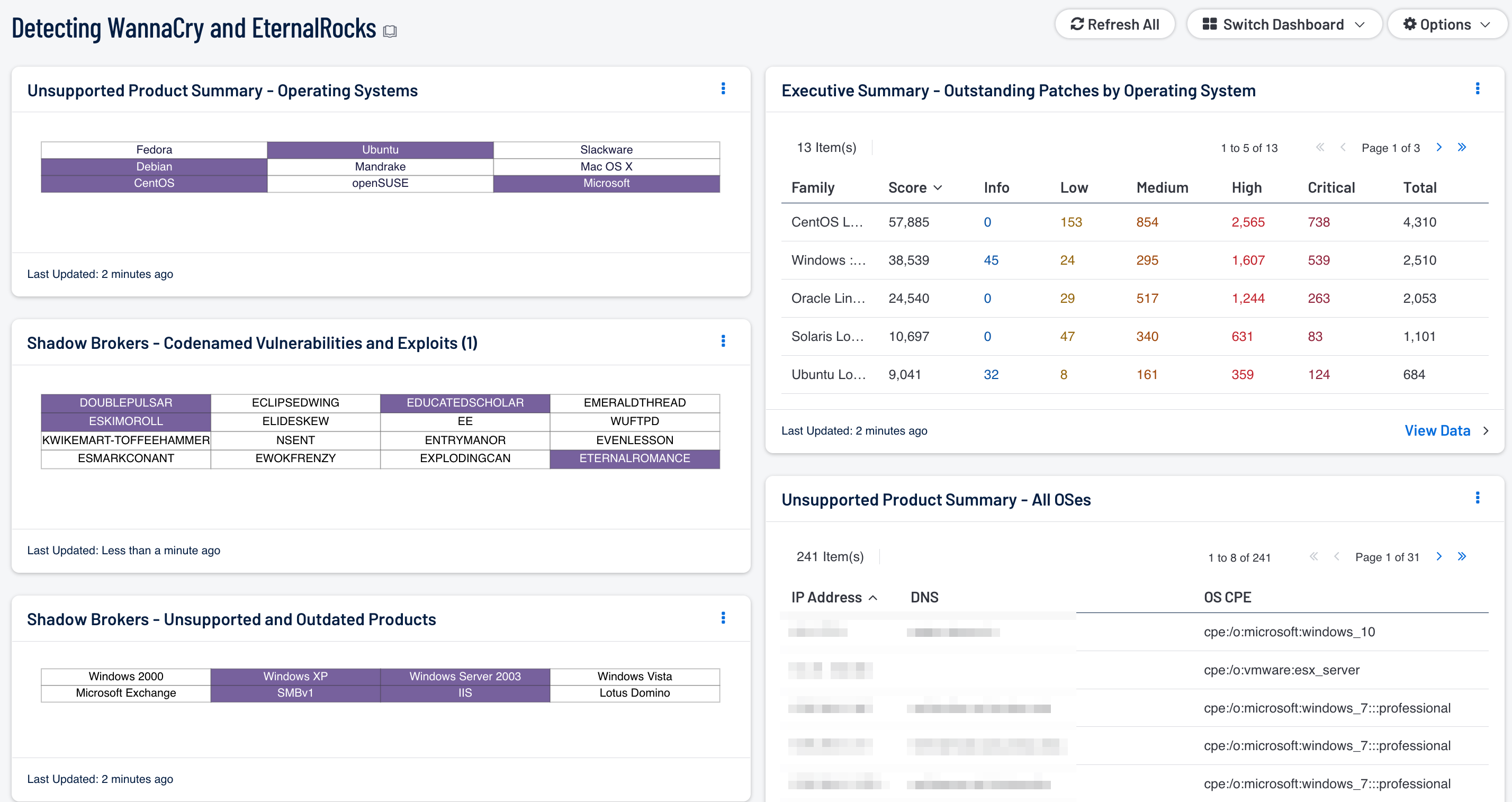
Task: Click the Medium column header
Action: [1162, 188]
